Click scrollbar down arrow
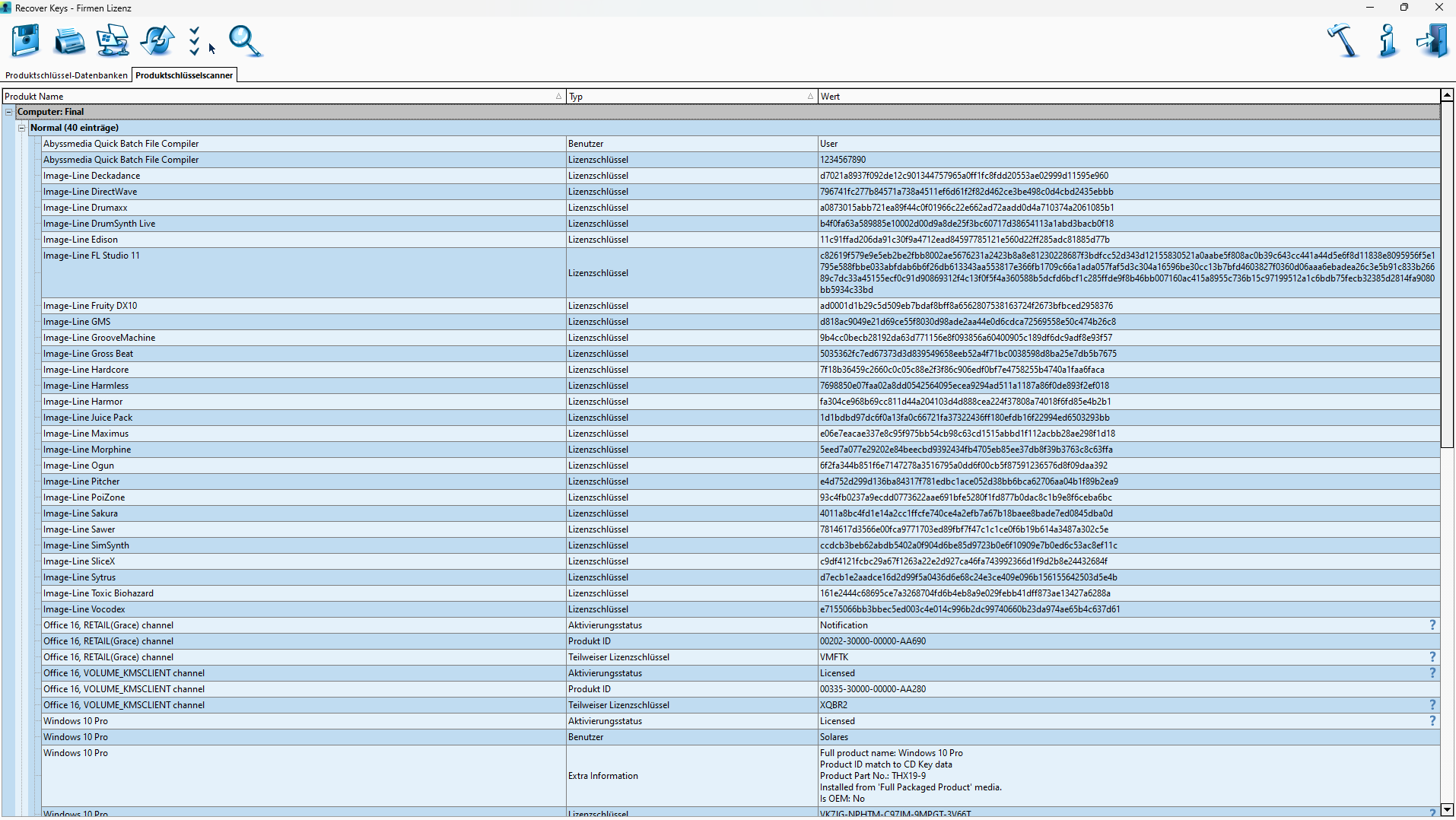The height and width of the screenshot is (820, 1456). point(1448,810)
